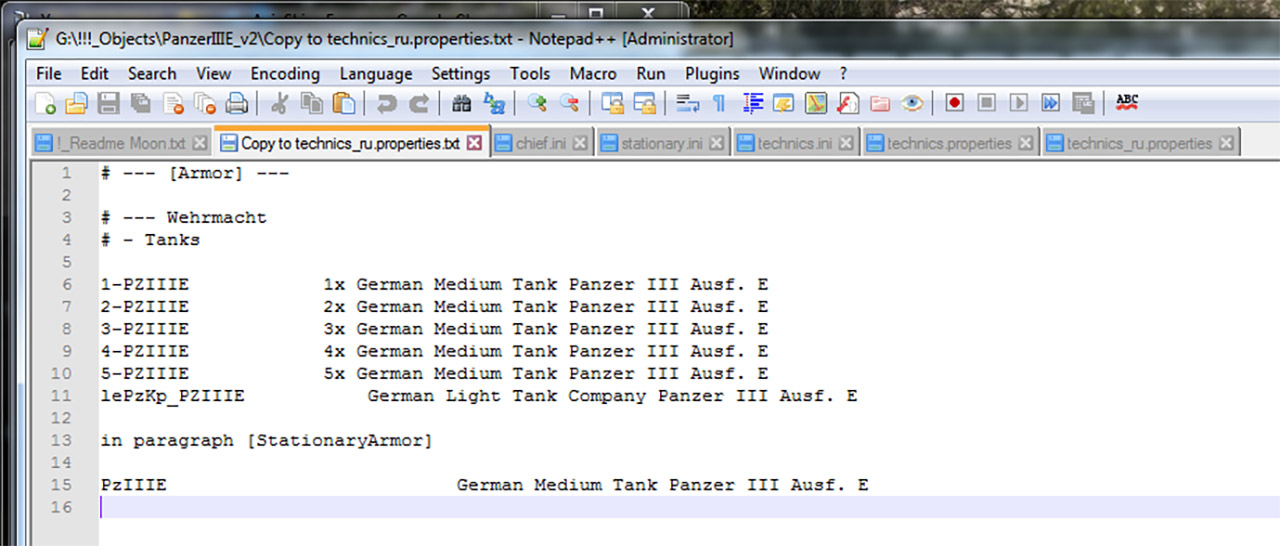1280x546 pixels.
Task: Print the document via printer icon
Action: pyautogui.click(x=236, y=103)
